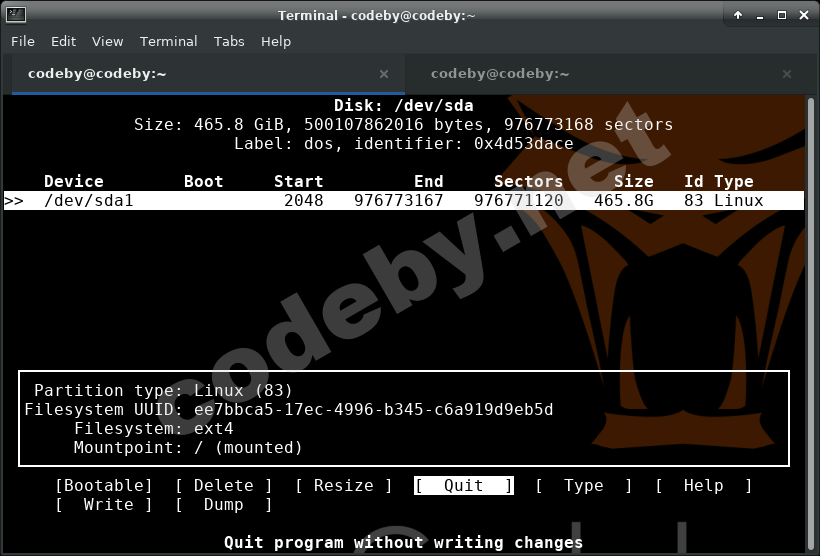This screenshot has width=820, height=556.
Task: Open the Terminal menu
Action: pos(168,41)
